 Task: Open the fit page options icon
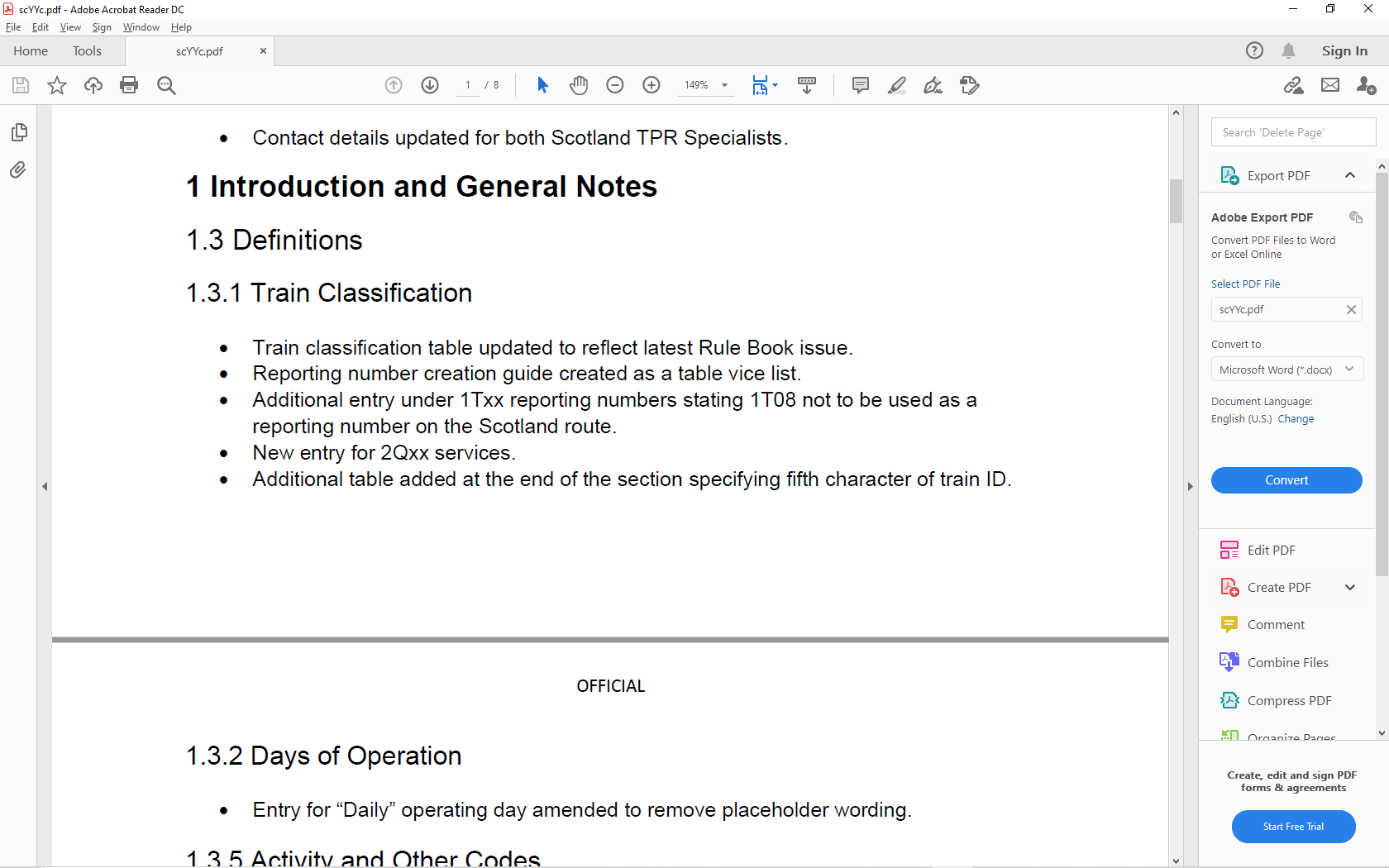[x=765, y=85]
